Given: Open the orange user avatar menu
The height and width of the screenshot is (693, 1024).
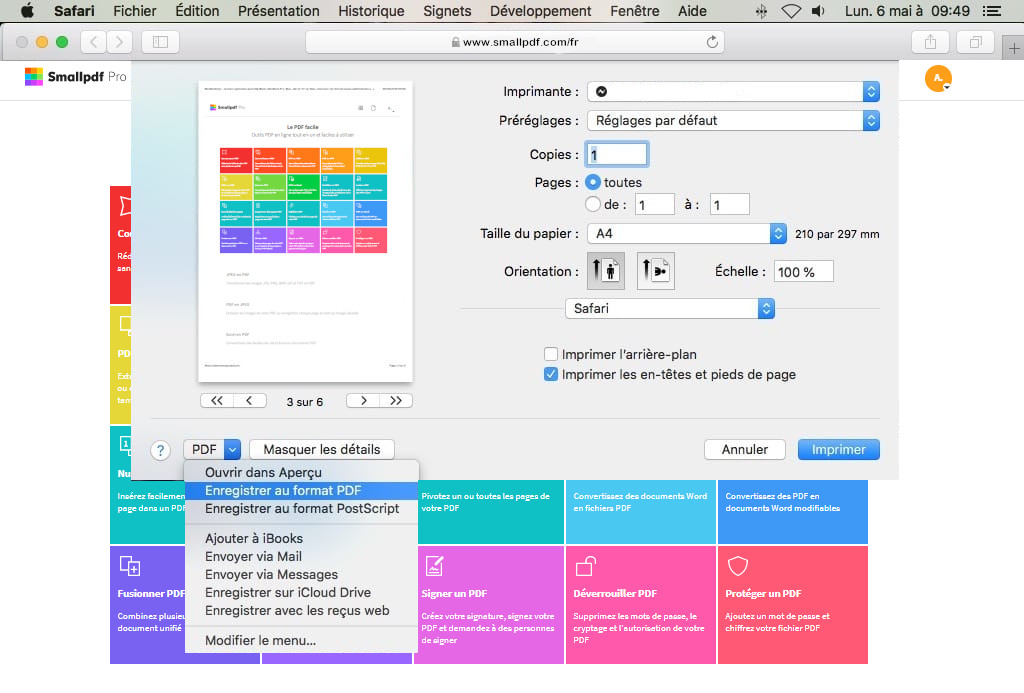Looking at the screenshot, I should 938,78.
